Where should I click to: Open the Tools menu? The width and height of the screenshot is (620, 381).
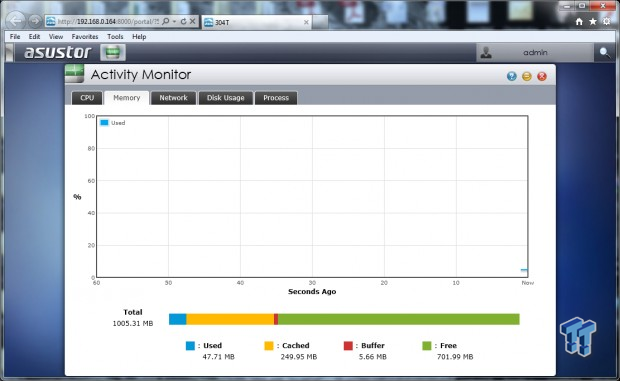[x=115, y=36]
